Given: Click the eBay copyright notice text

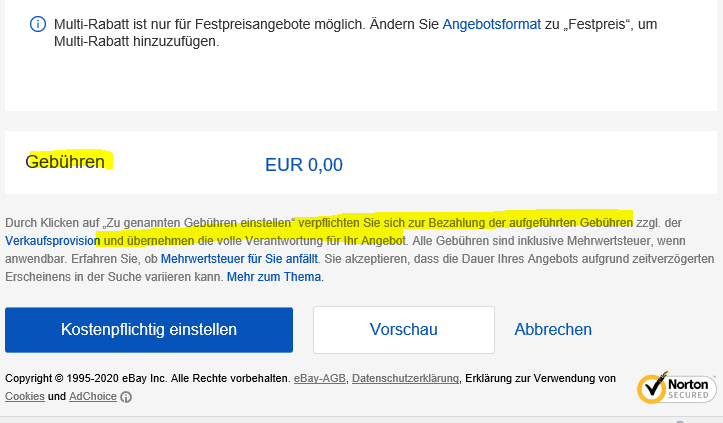Looking at the screenshot, I should tap(147, 378).
